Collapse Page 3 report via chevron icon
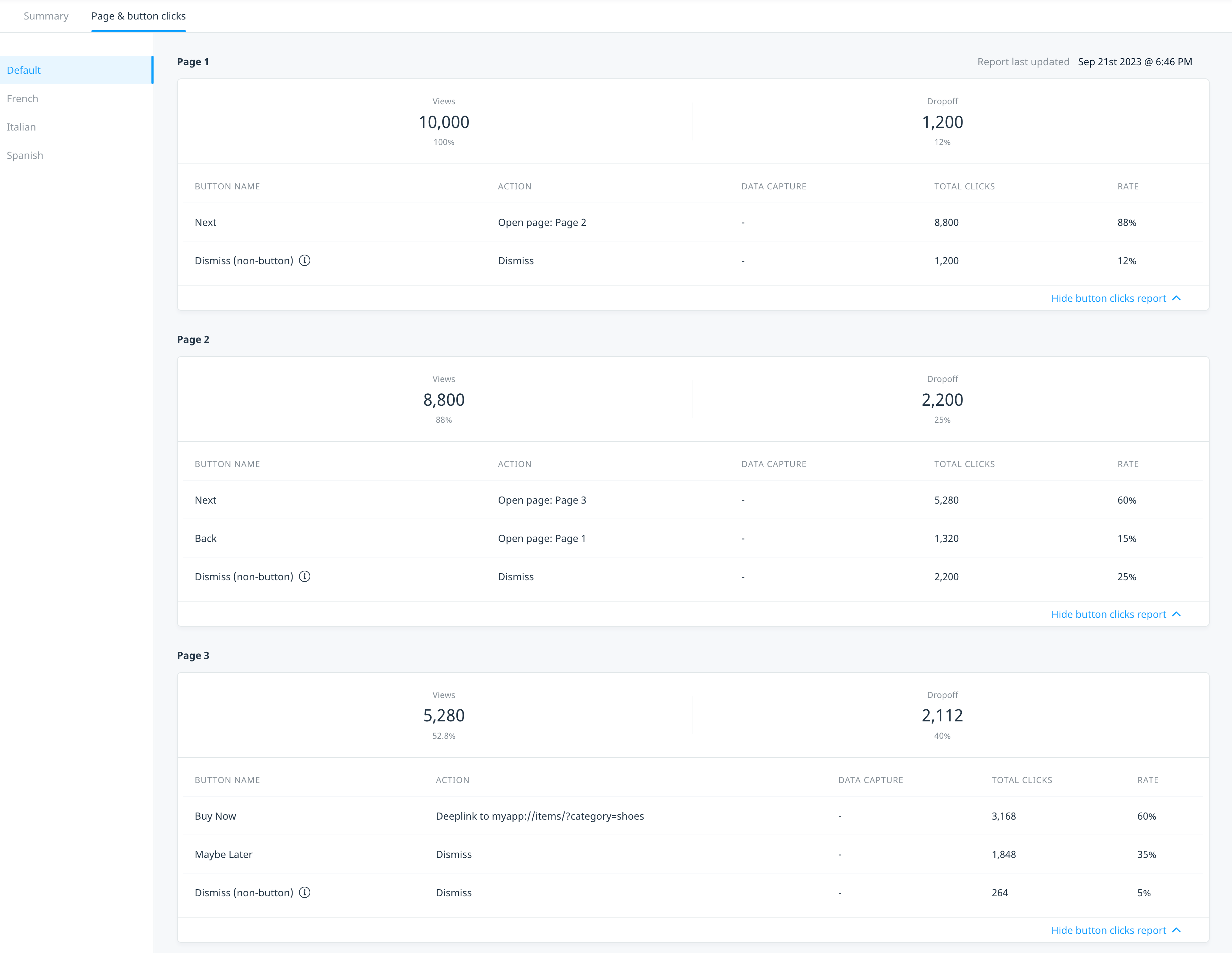 tap(1176, 930)
